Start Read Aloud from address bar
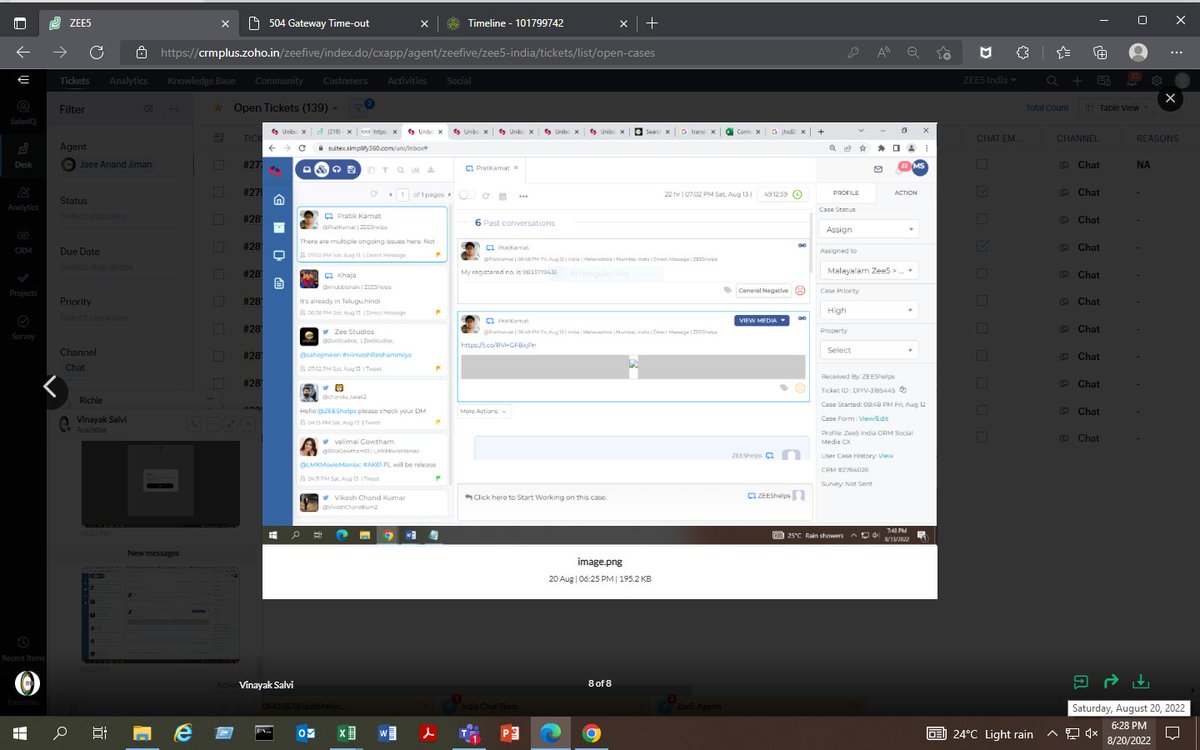 pos(884,53)
